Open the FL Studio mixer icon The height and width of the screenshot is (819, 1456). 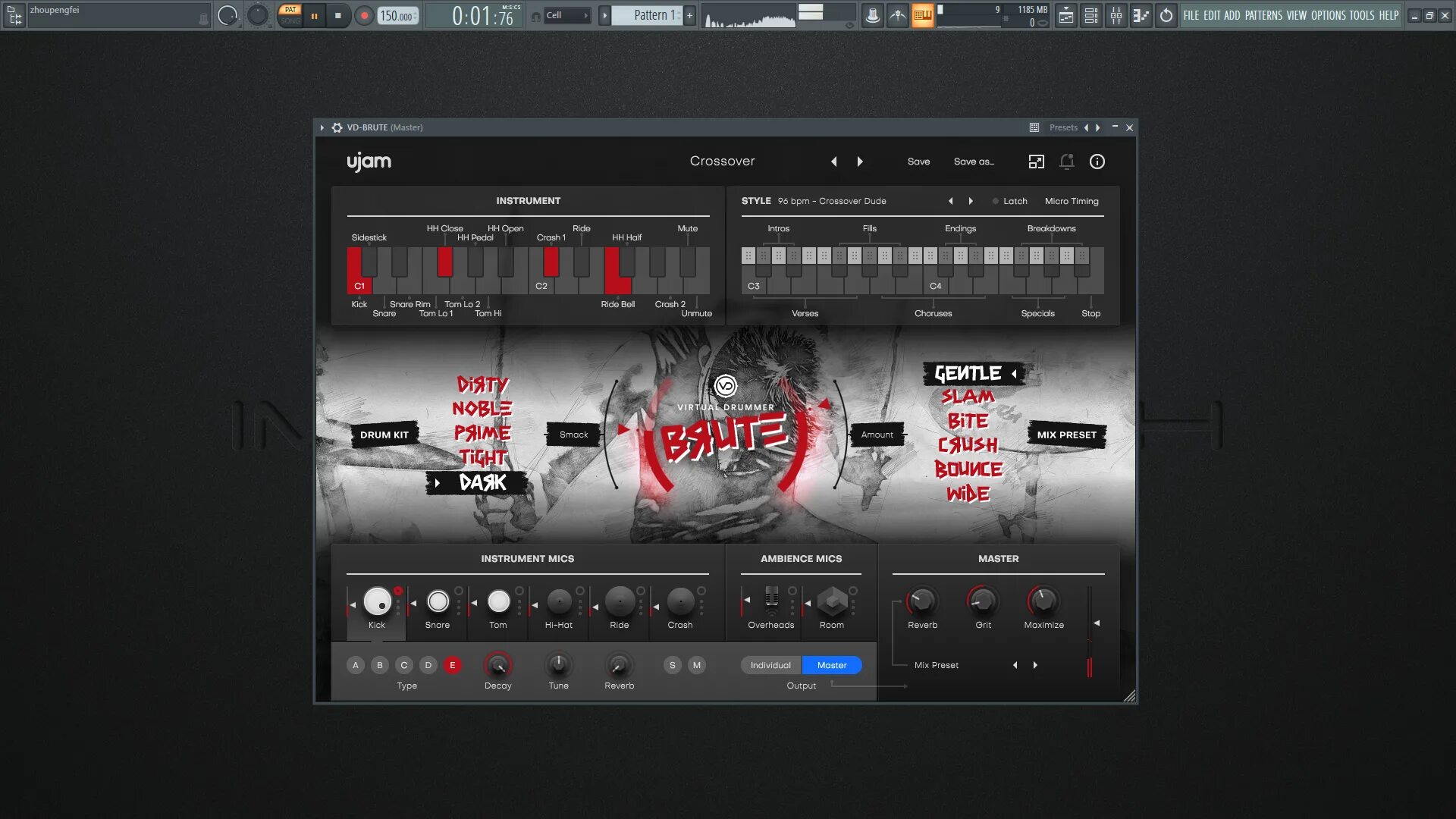[1116, 15]
